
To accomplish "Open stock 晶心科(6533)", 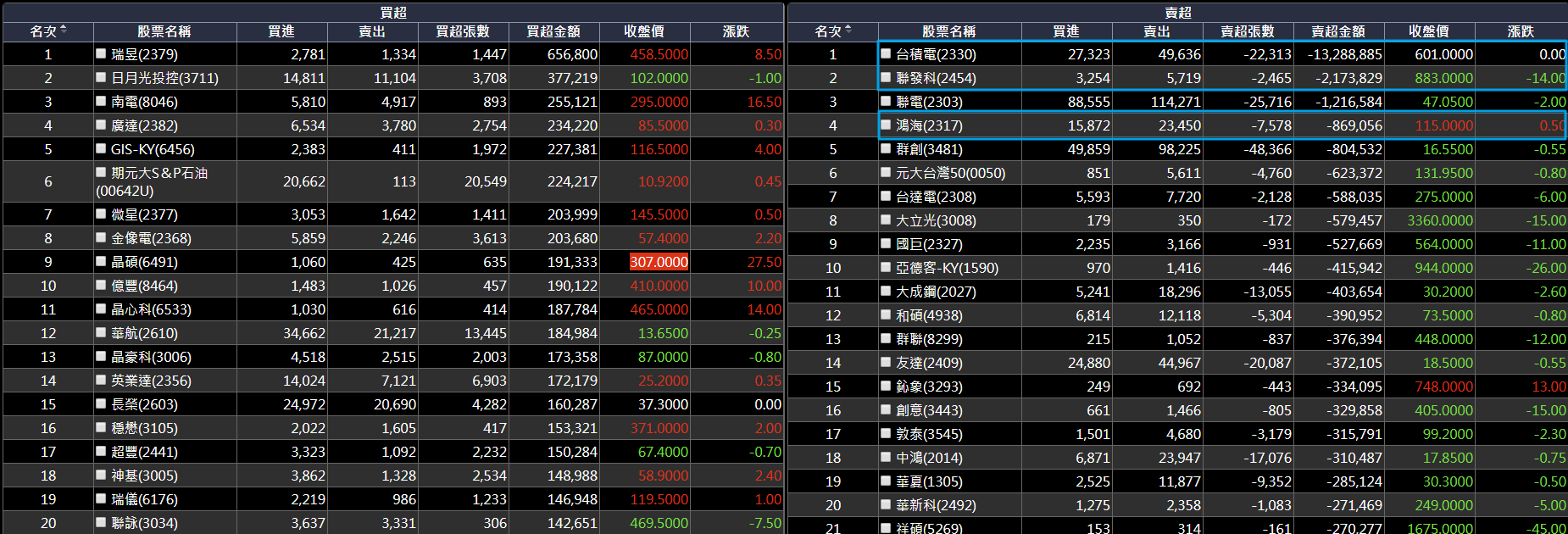I will (x=152, y=309).
